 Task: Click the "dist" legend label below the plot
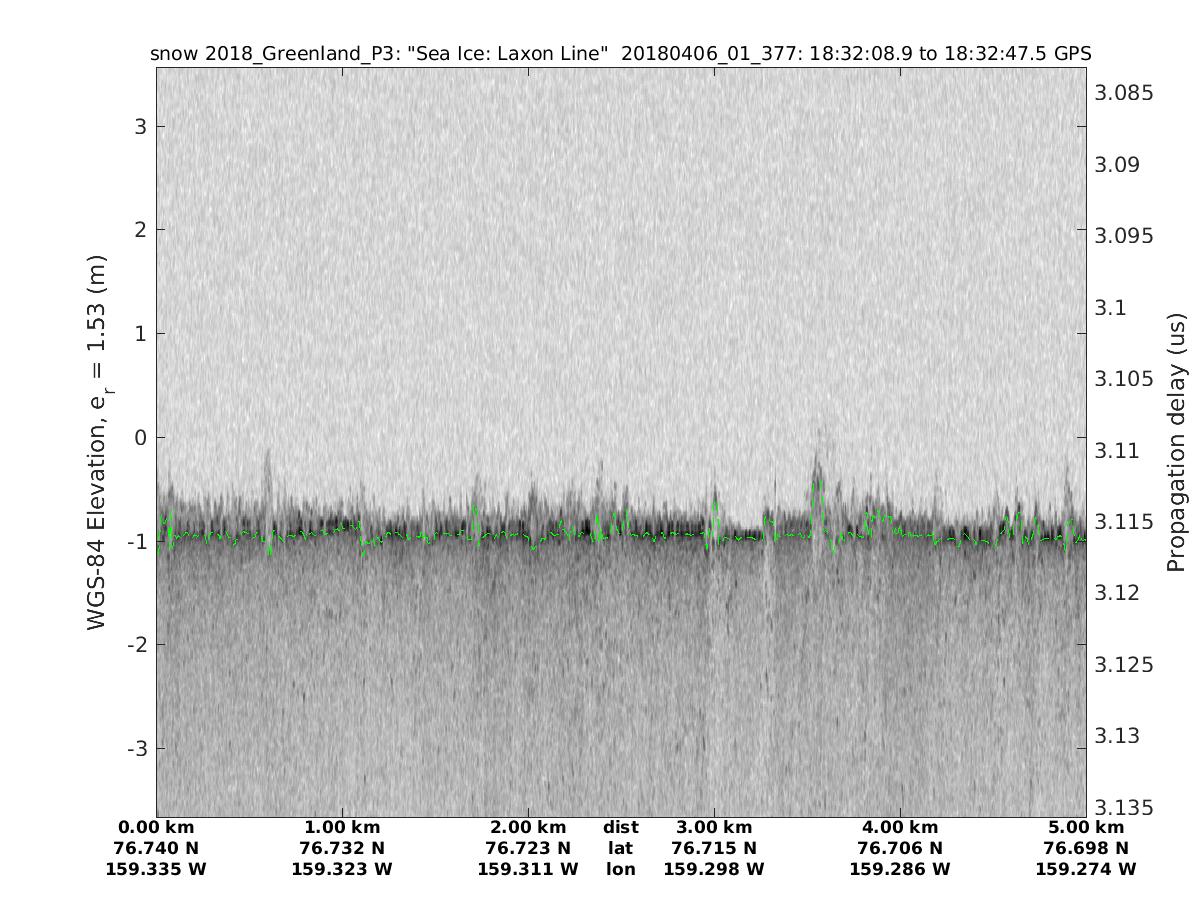[620, 828]
